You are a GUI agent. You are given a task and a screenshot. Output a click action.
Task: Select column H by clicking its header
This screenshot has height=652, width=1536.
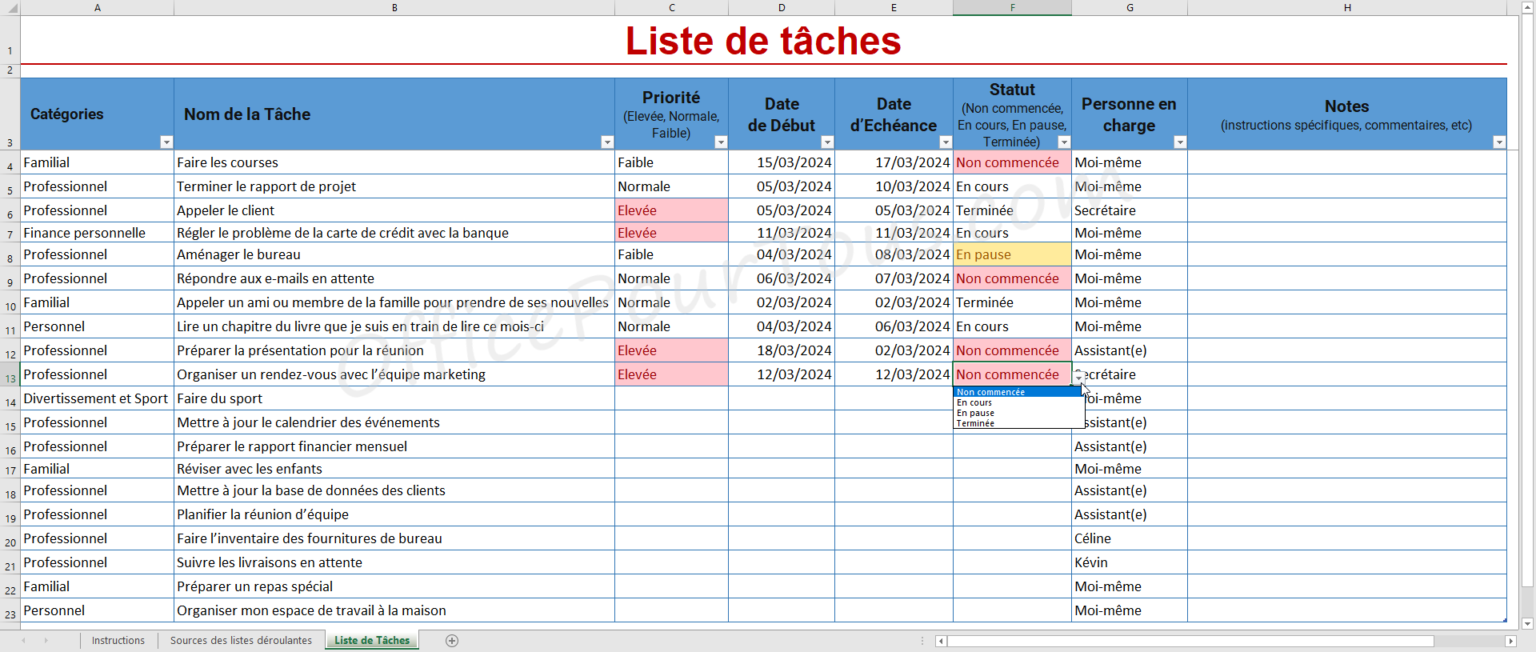pos(1347,7)
